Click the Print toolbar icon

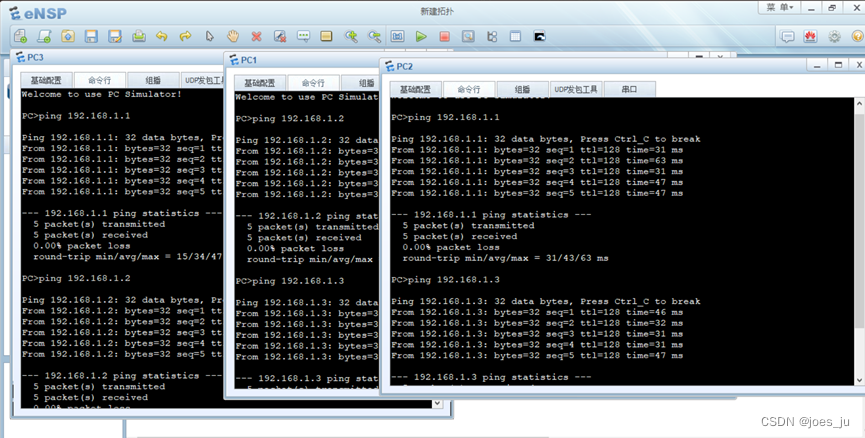139,36
